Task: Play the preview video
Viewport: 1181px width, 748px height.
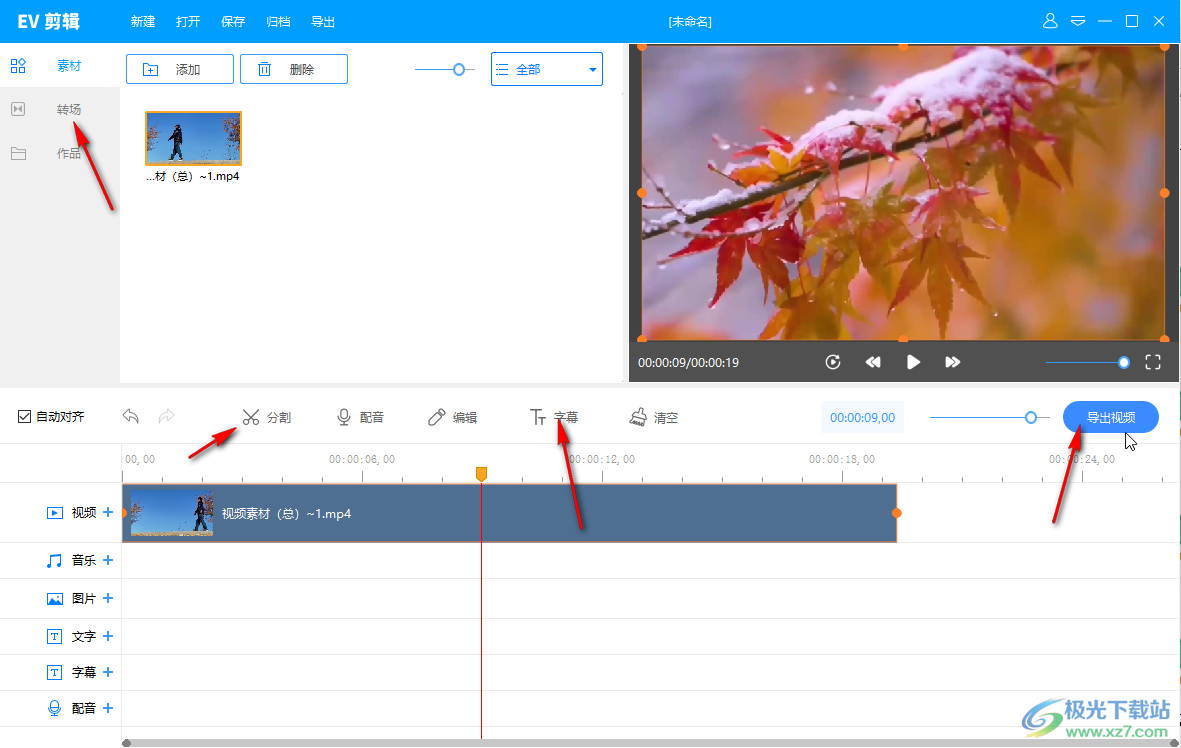Action: (x=913, y=362)
